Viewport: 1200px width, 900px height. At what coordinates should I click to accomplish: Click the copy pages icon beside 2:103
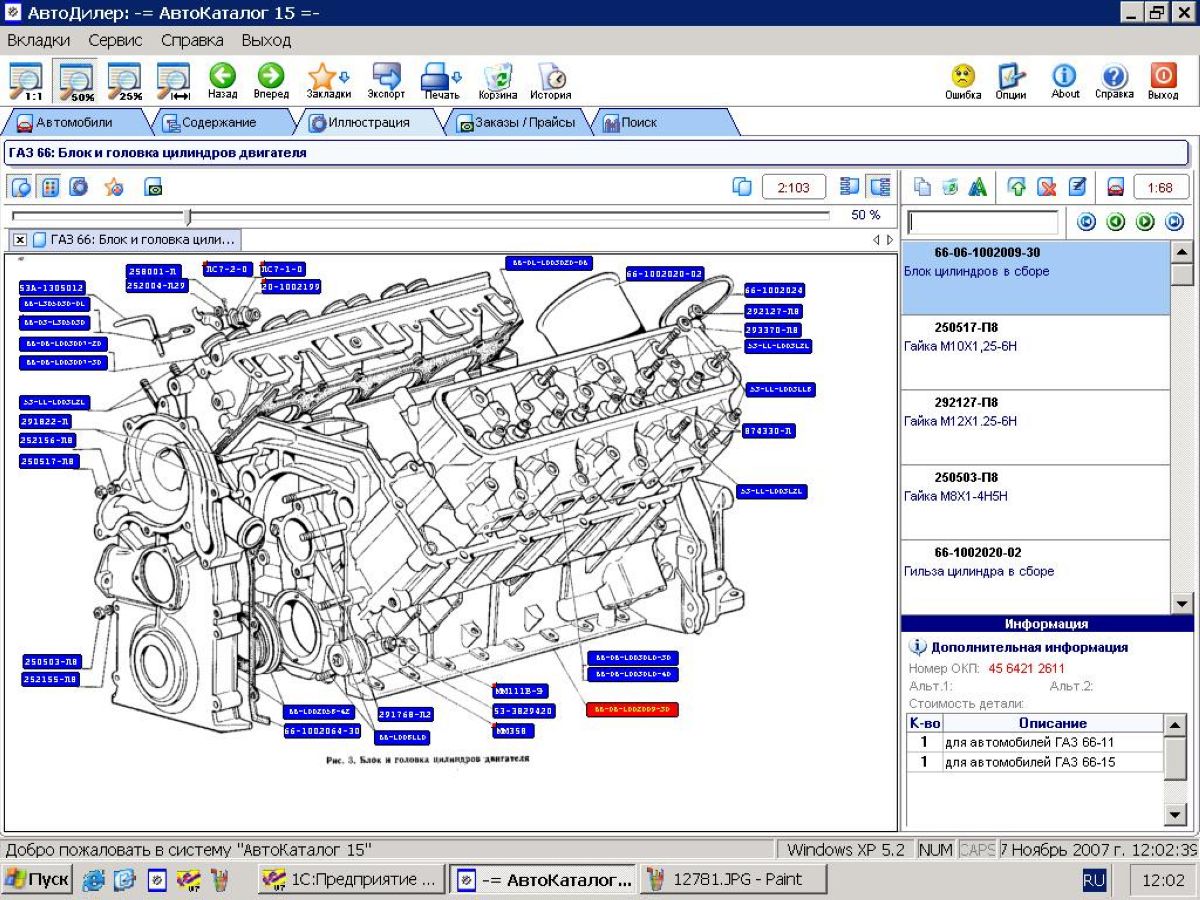point(742,187)
